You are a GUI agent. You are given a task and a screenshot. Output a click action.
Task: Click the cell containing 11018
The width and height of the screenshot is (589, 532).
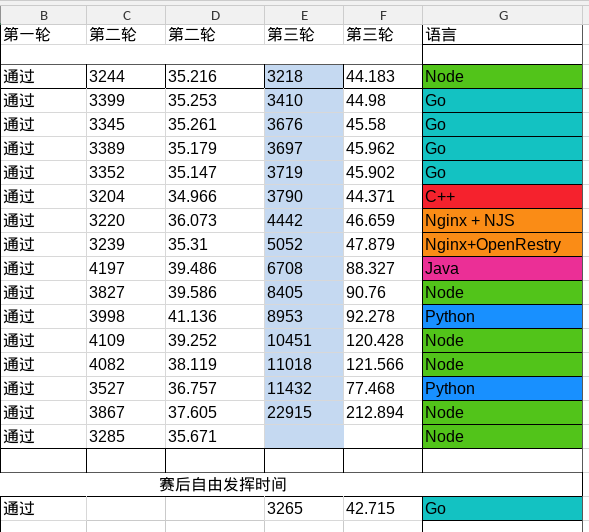click(304, 365)
